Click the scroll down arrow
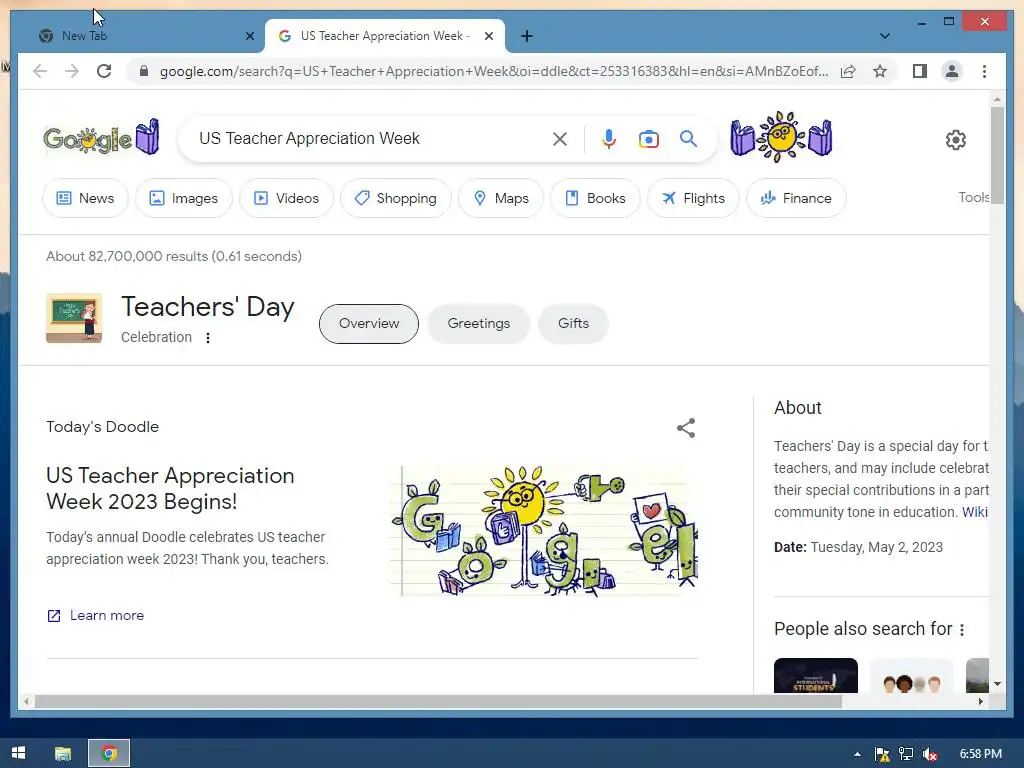 pos(997,684)
